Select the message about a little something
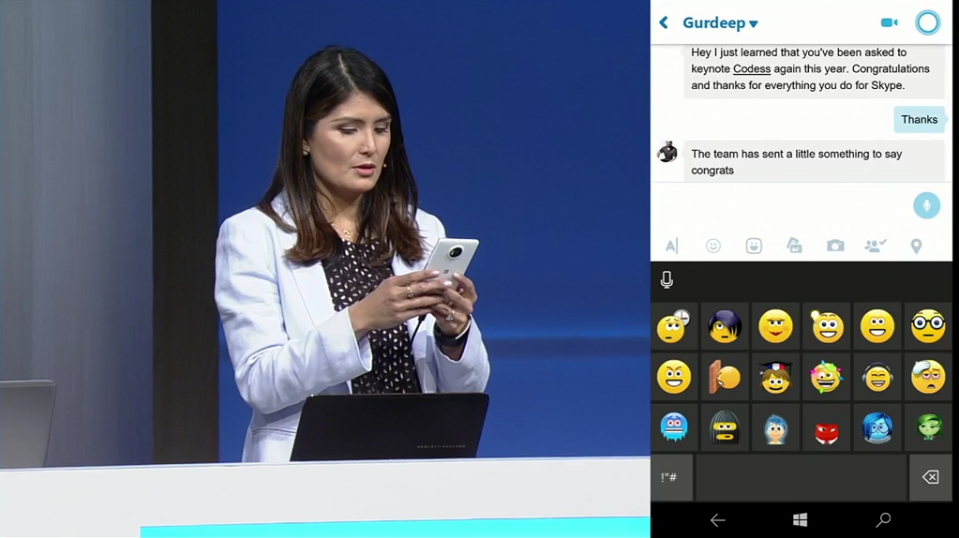This screenshot has width=959, height=538. coord(814,162)
